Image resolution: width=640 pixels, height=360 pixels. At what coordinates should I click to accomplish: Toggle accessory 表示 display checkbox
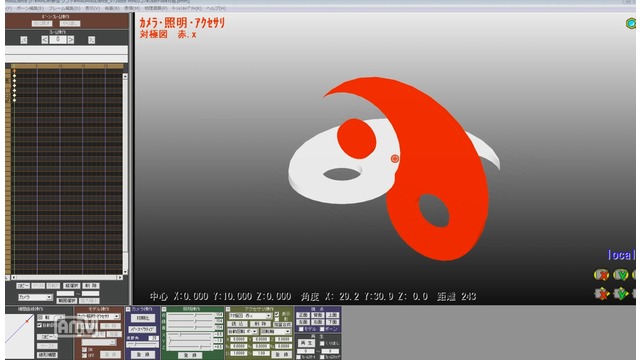[x=277, y=313]
